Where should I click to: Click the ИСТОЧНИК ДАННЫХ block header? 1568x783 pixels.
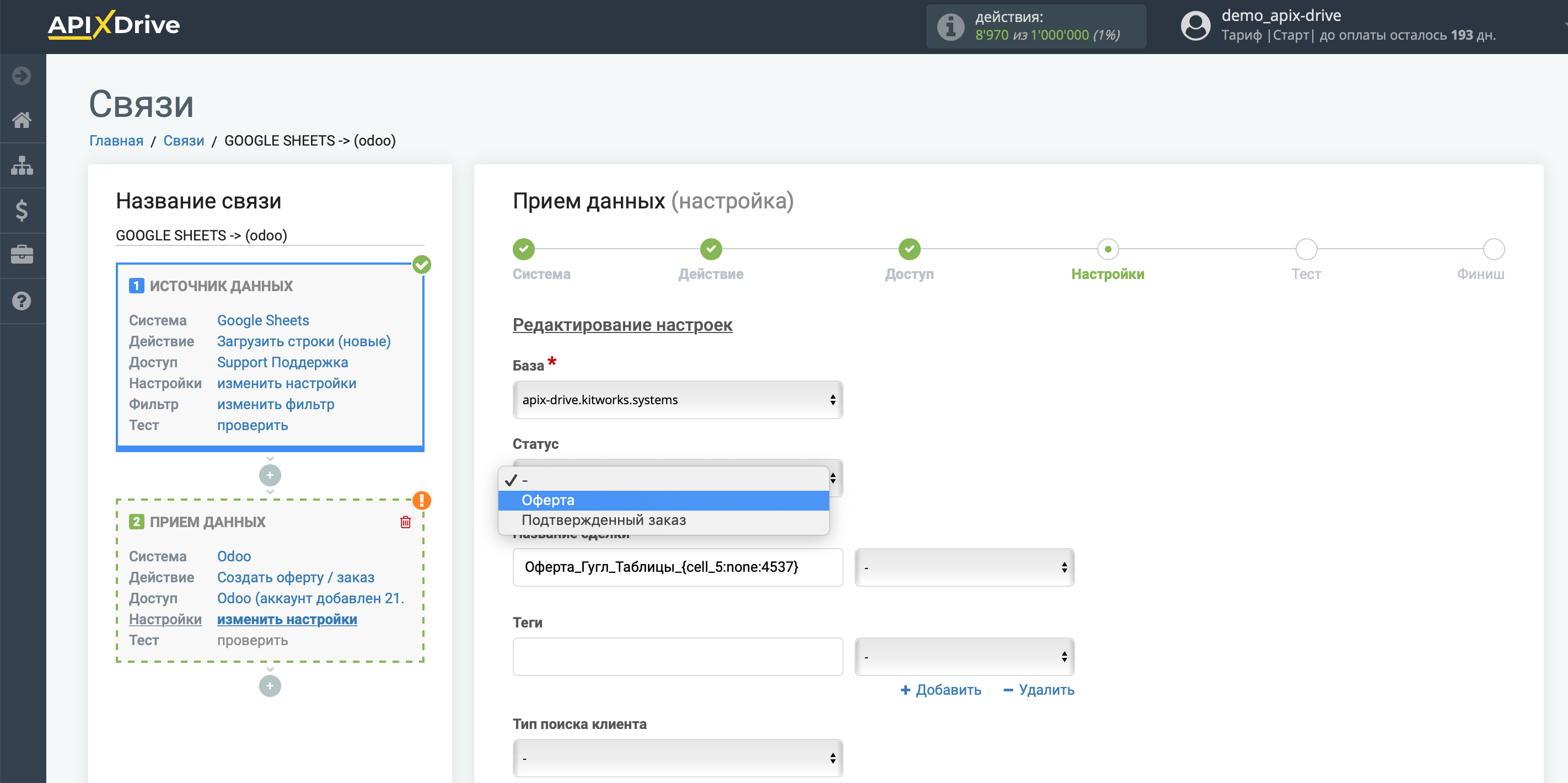[x=221, y=286]
